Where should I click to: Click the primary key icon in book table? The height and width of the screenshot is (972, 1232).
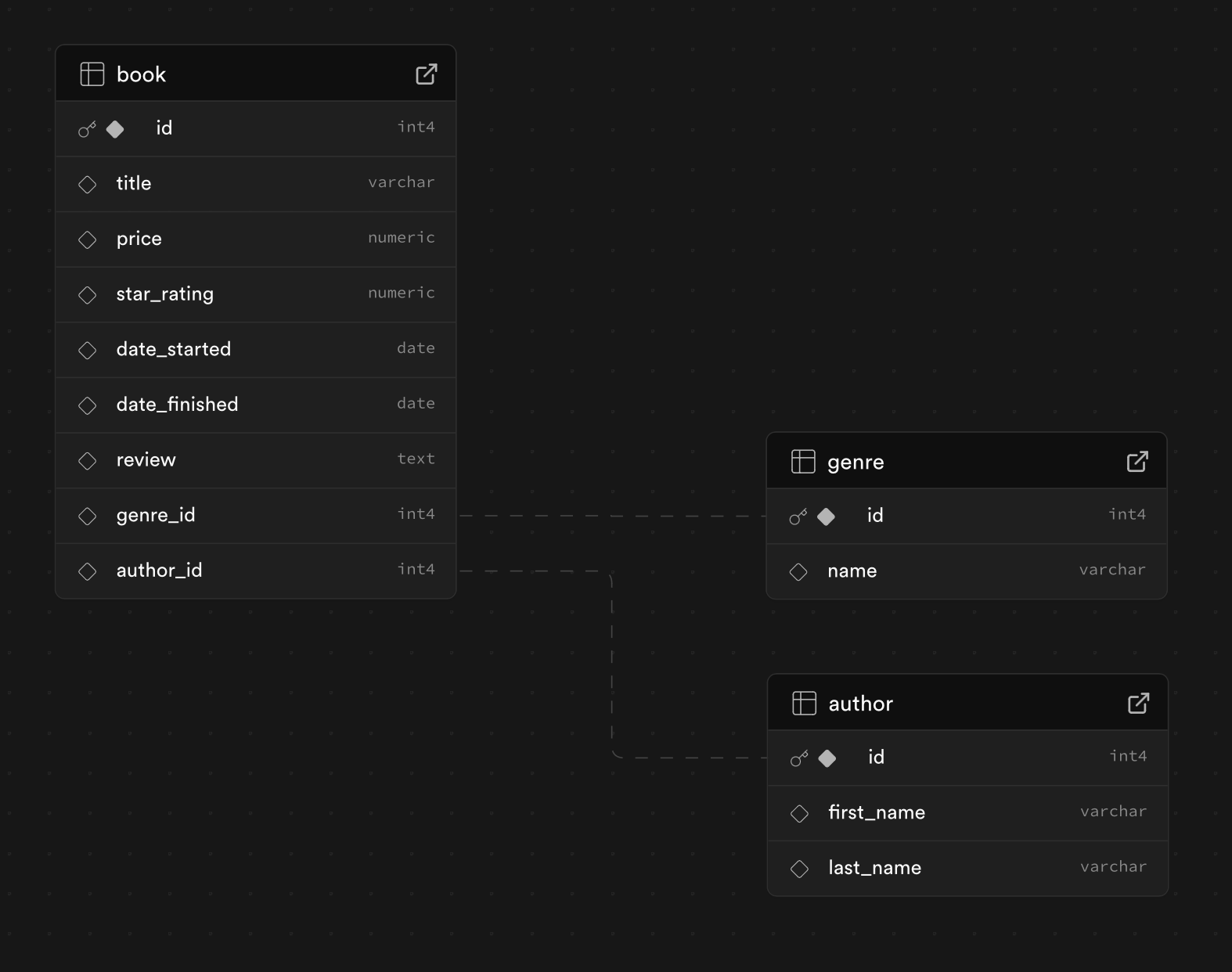point(87,129)
